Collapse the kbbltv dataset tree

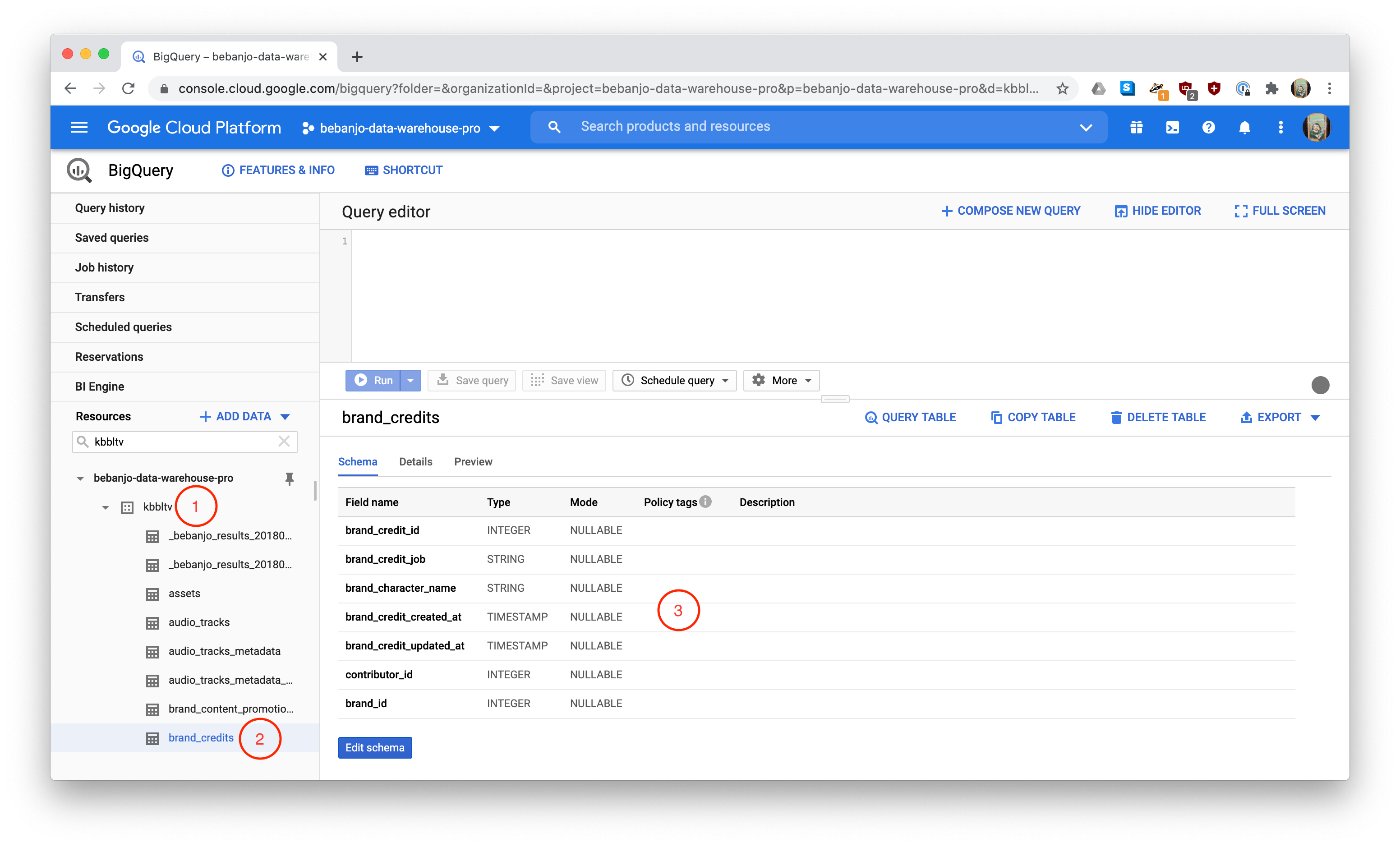click(105, 507)
